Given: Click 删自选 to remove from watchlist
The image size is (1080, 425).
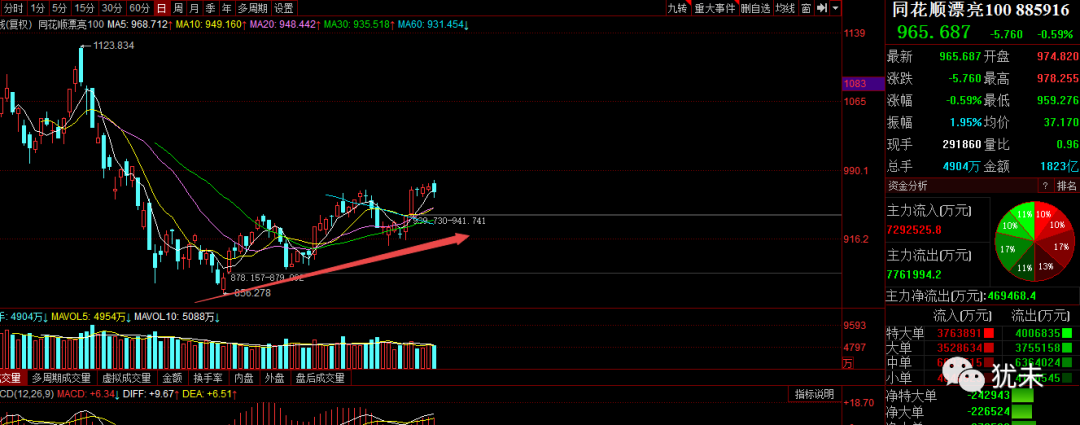Looking at the screenshot, I should [756, 8].
